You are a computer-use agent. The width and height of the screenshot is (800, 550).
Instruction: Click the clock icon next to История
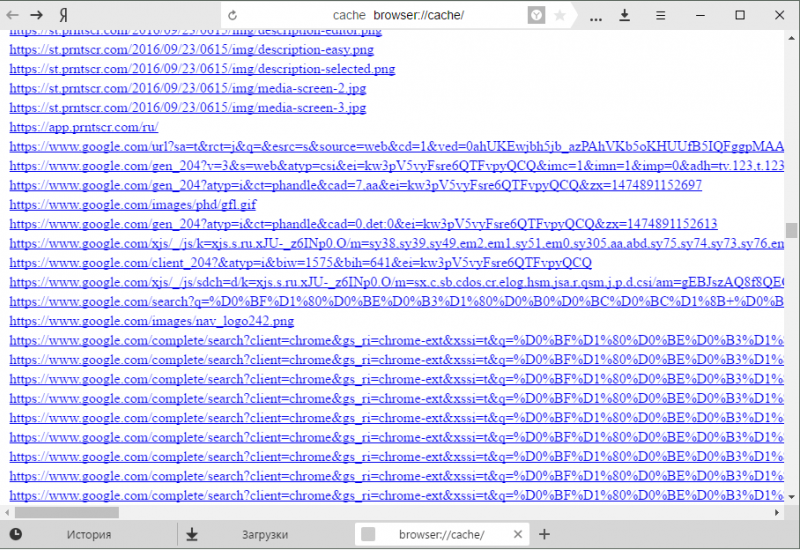click(16, 534)
